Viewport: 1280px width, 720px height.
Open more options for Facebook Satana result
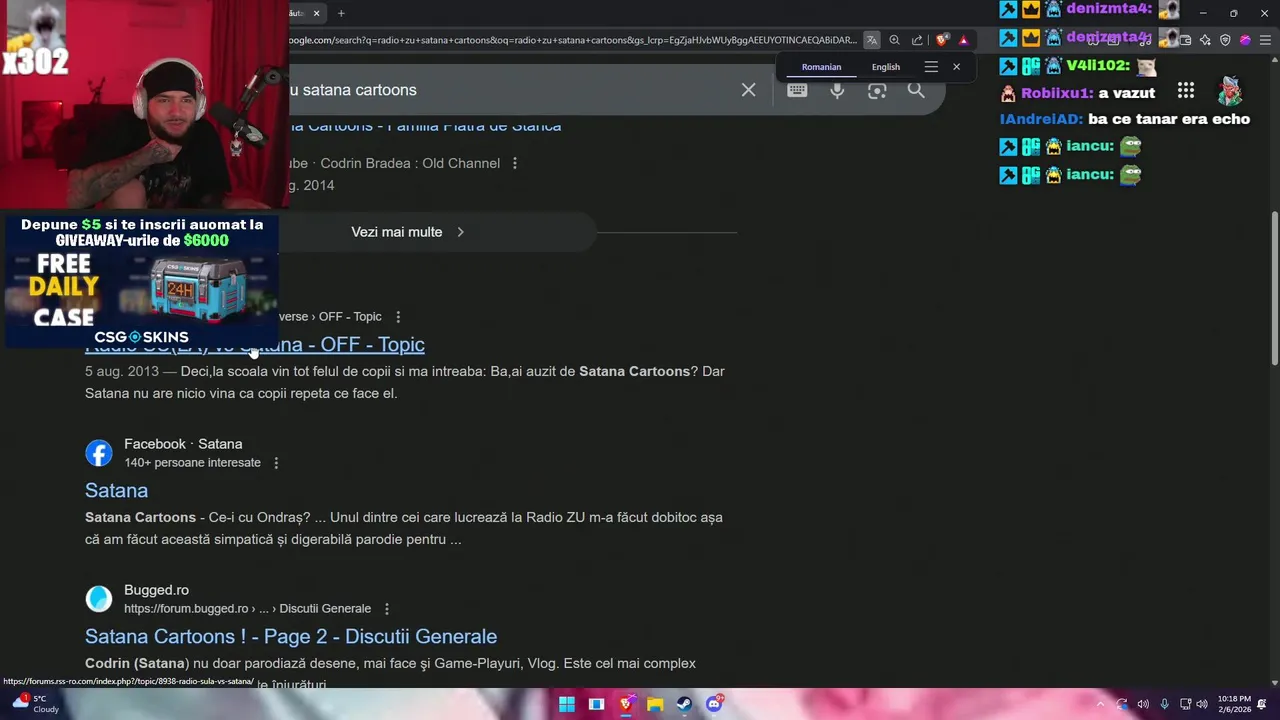(x=276, y=463)
